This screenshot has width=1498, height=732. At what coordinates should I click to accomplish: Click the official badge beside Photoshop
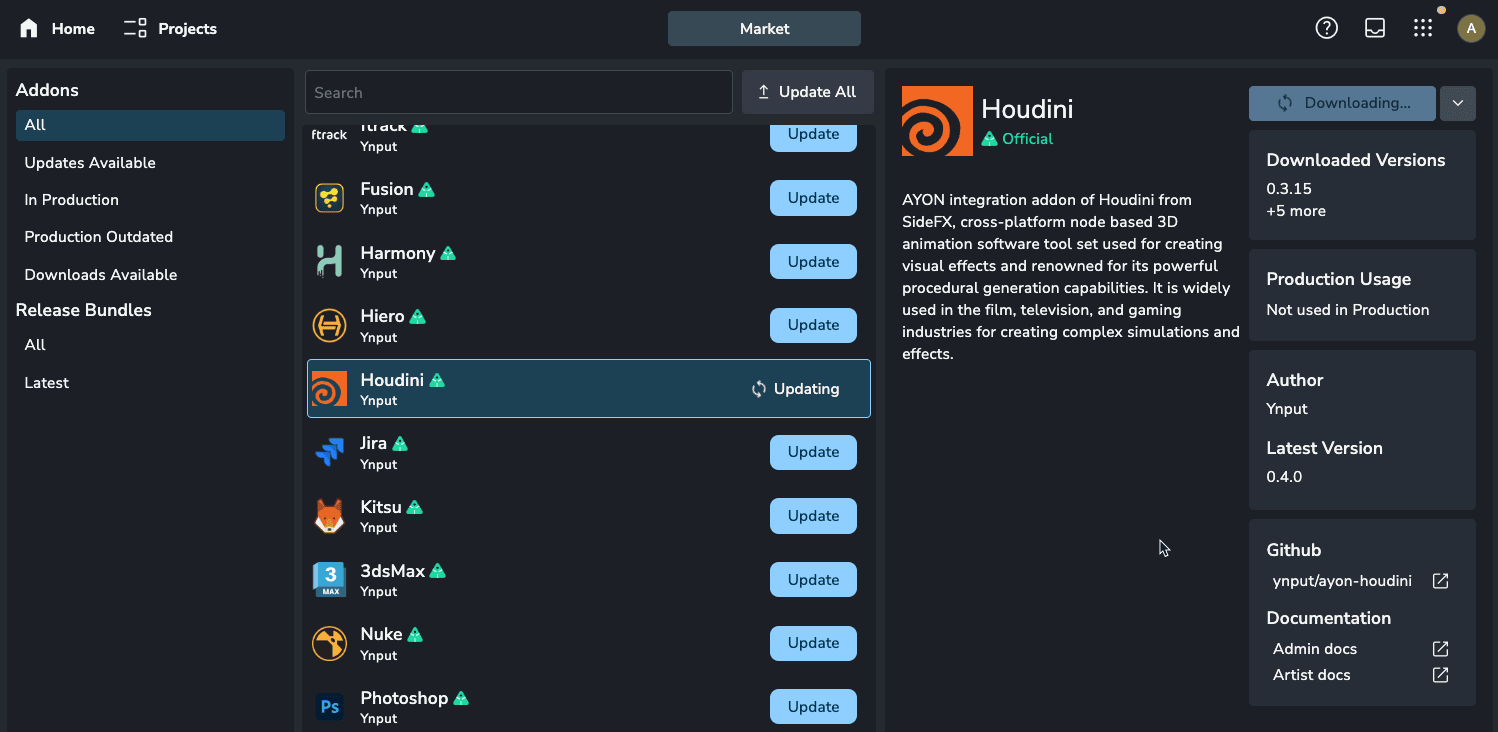(x=461, y=699)
